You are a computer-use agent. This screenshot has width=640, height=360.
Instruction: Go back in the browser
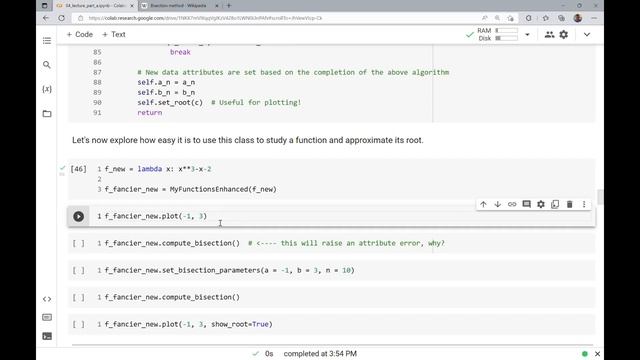coord(46,18)
